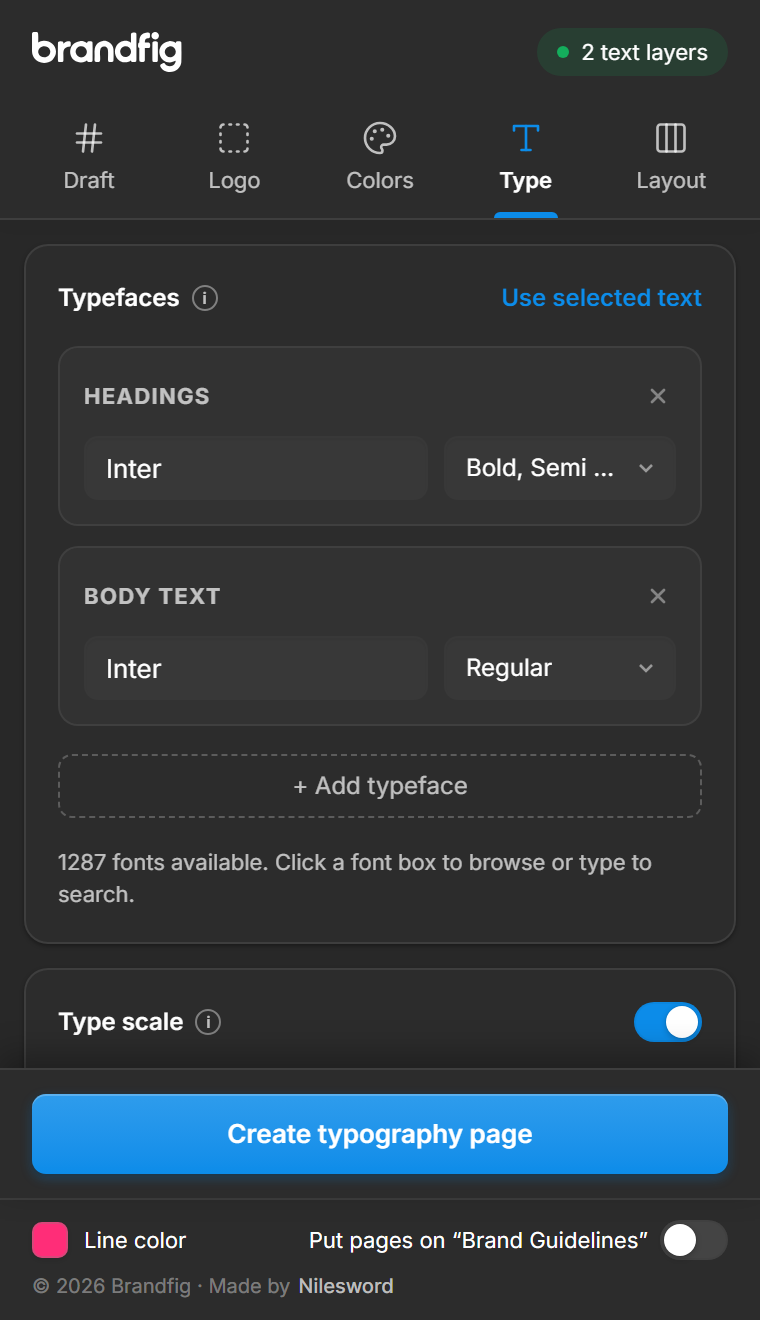Open the Type scale info icon
760x1320 pixels.
tap(208, 1022)
